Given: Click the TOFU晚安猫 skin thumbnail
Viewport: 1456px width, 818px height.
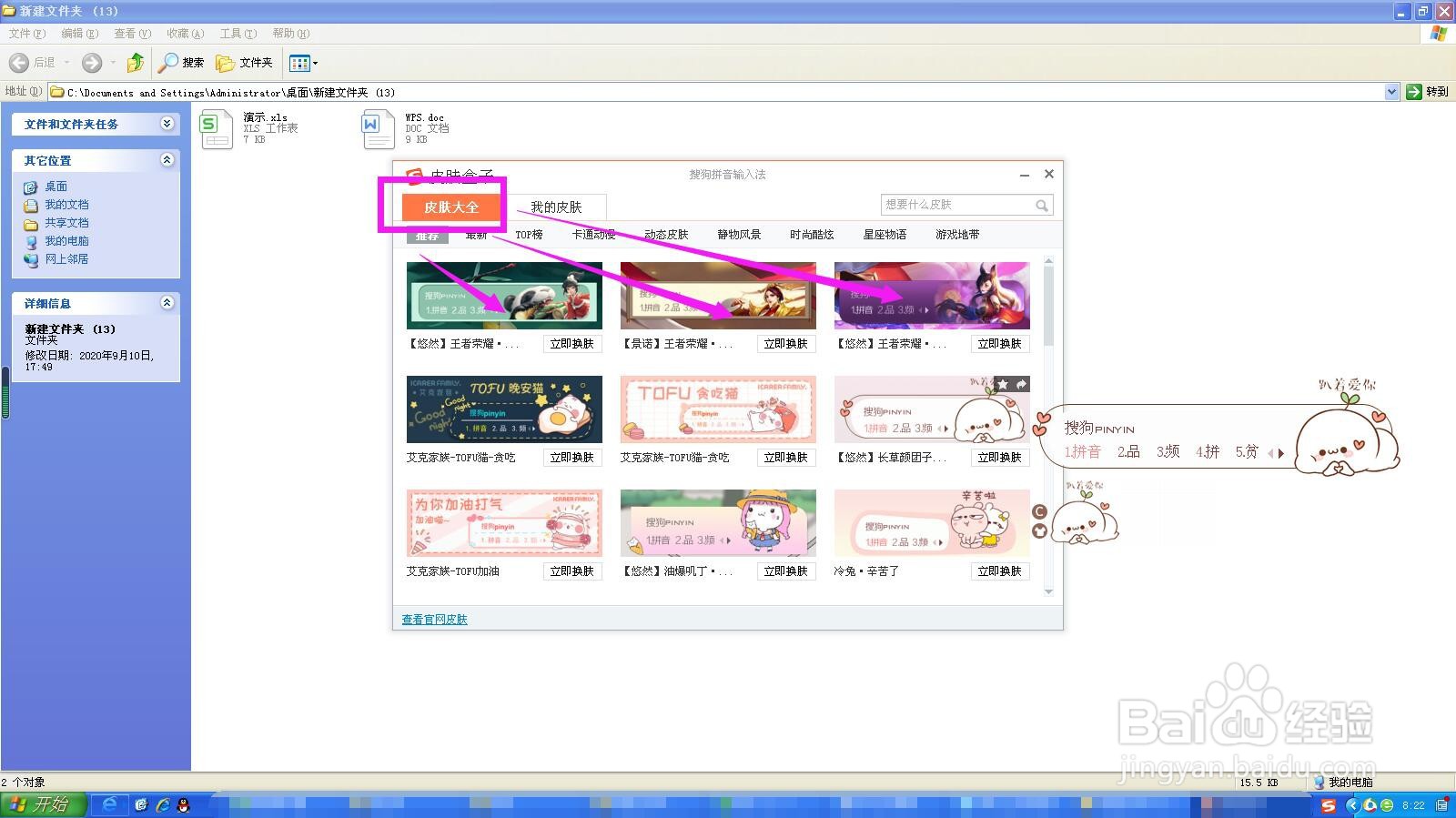Looking at the screenshot, I should 504,409.
